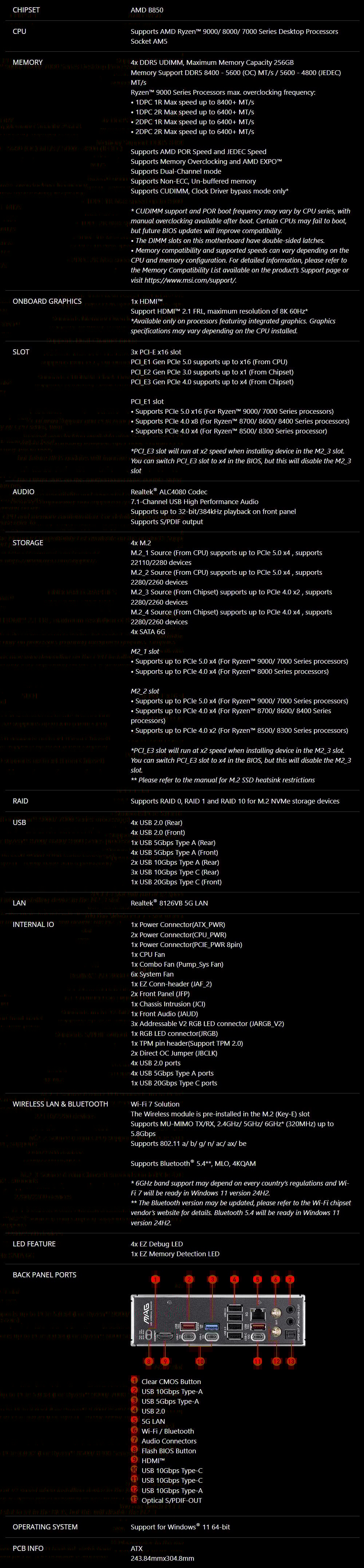364x1568 pixels.
Task: Click callout marker 13 below the optical port
Action: (x=291, y=1360)
